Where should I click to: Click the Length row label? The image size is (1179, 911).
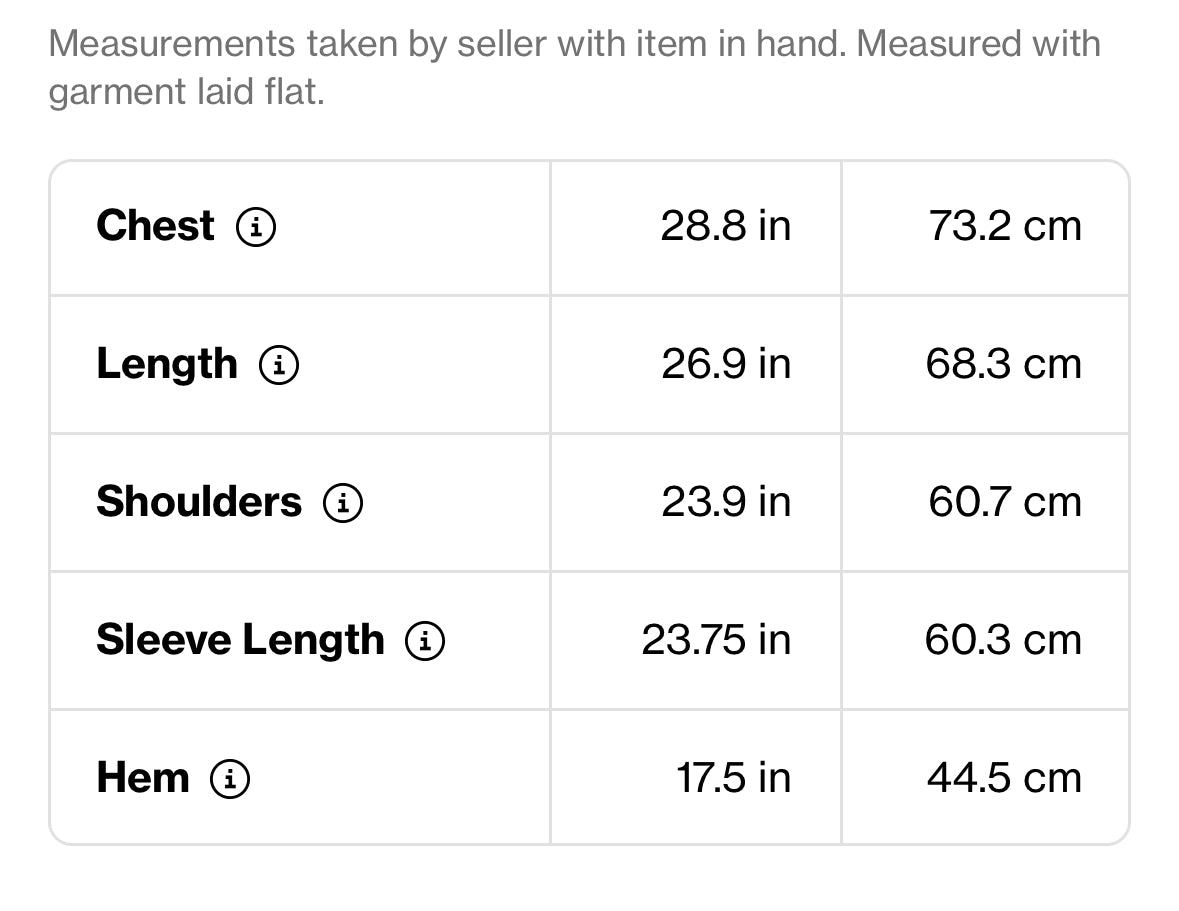(167, 365)
